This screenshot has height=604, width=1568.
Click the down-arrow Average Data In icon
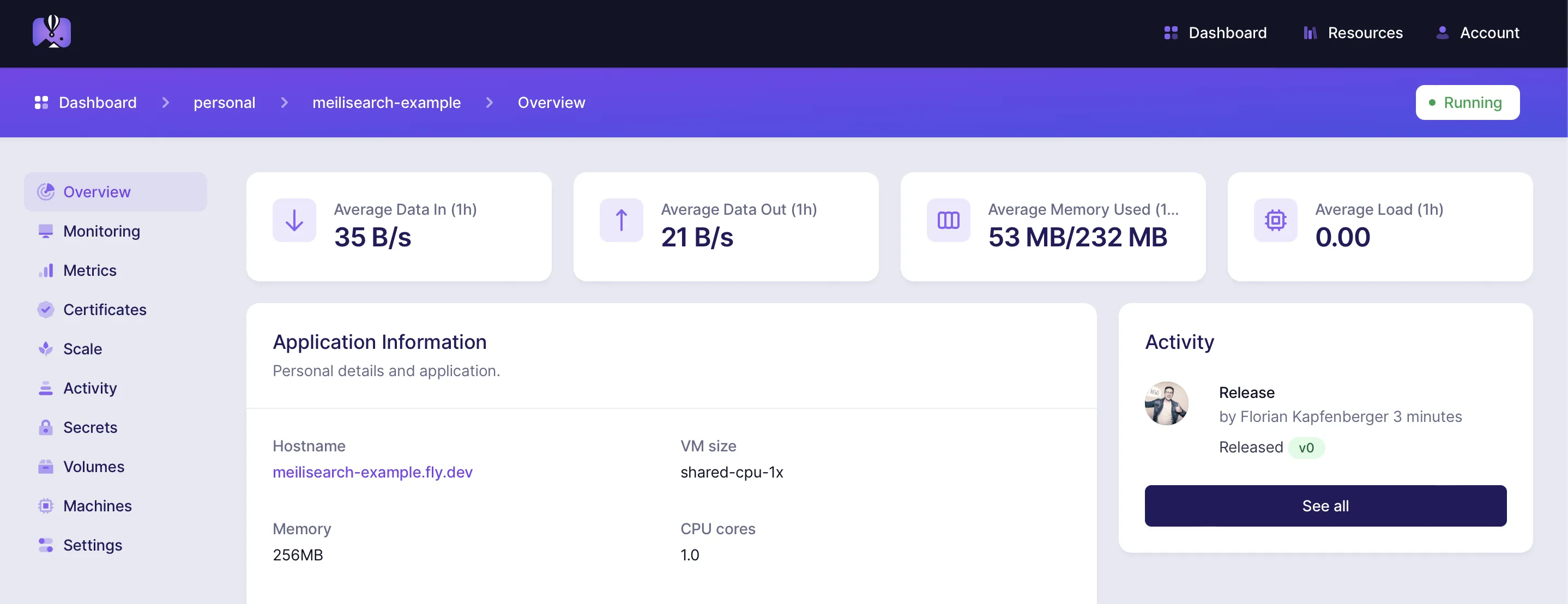tap(294, 220)
